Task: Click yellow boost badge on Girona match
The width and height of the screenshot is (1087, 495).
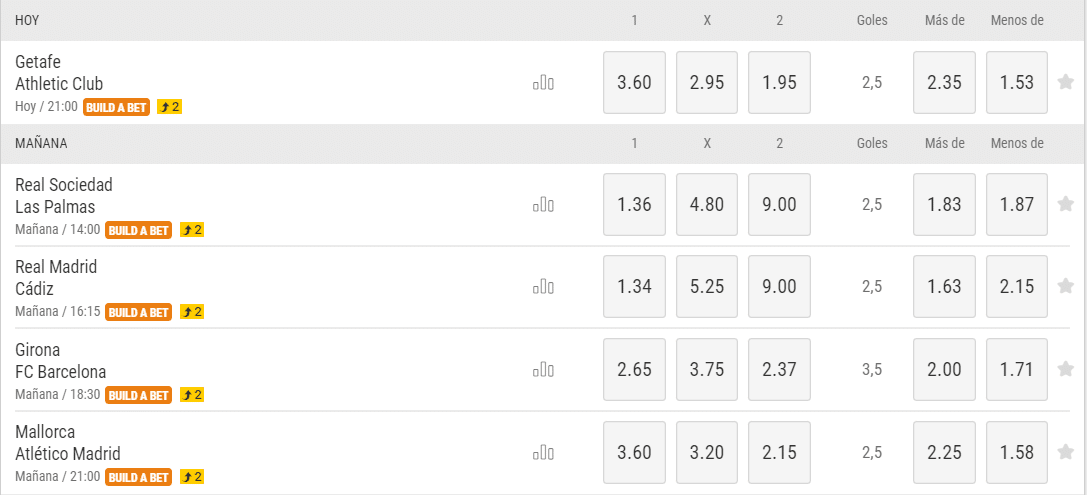Action: tap(192, 395)
